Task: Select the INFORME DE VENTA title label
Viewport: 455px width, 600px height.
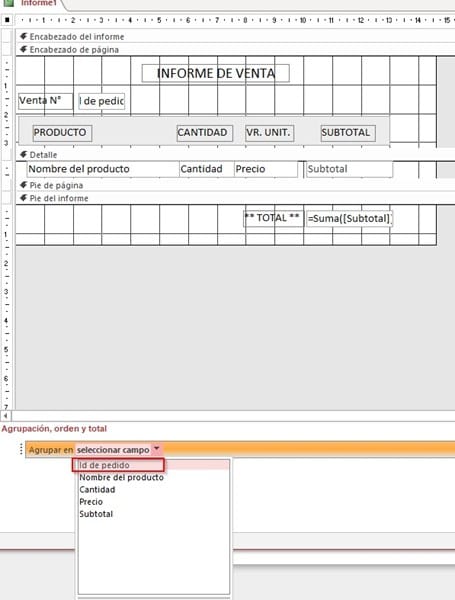Action: click(215, 73)
